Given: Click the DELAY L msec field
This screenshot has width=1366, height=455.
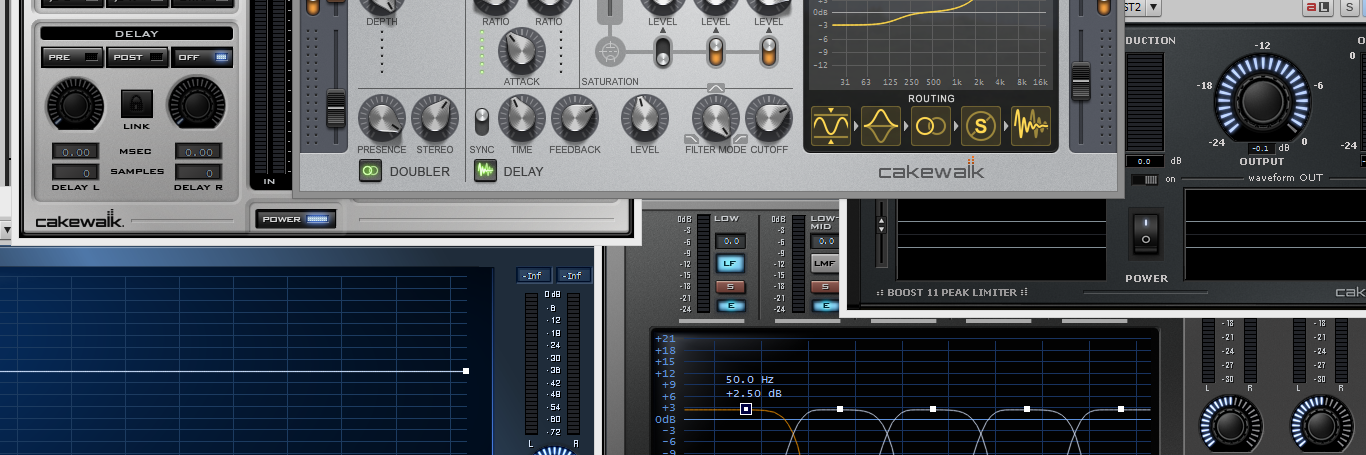Looking at the screenshot, I should [75, 152].
